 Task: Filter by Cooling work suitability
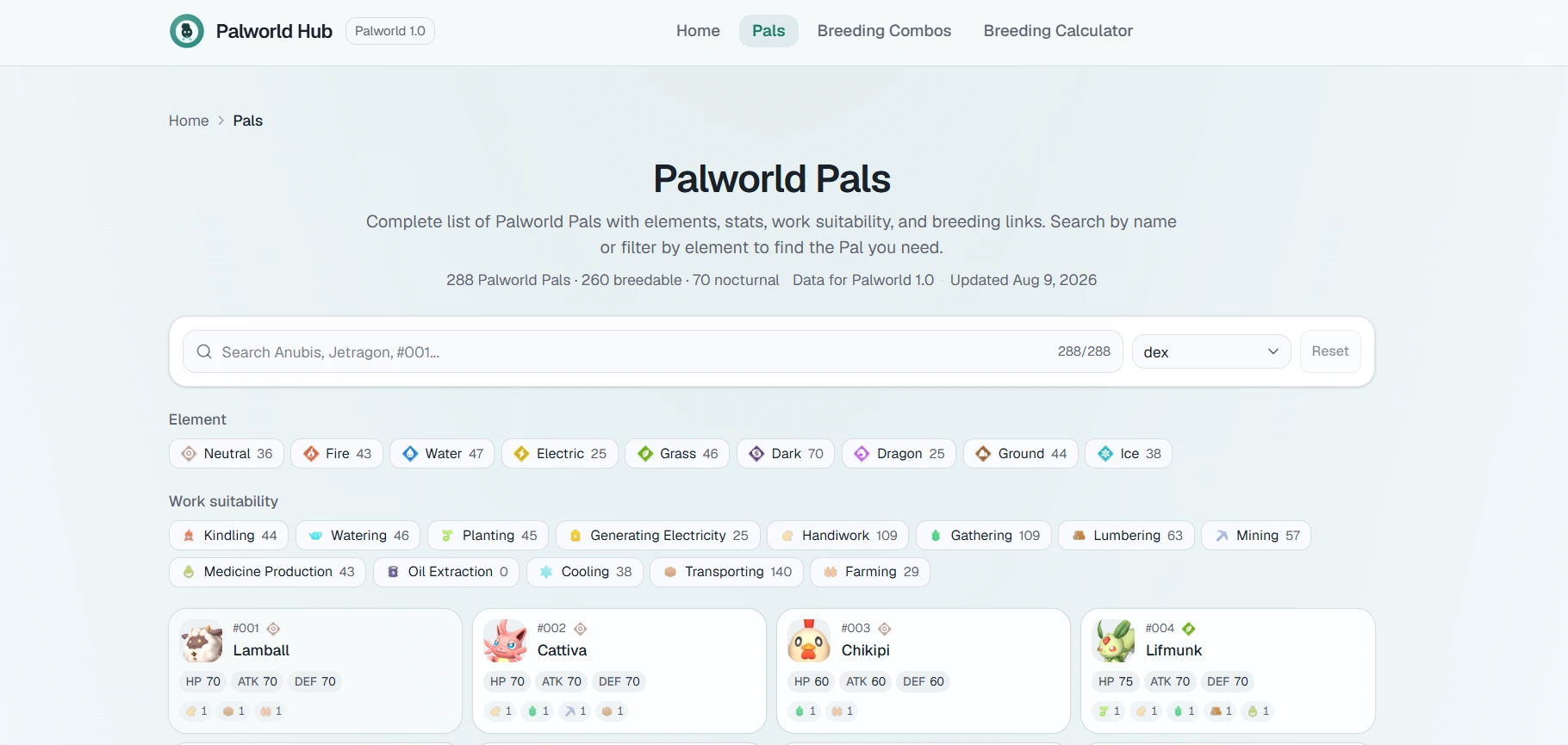585,572
